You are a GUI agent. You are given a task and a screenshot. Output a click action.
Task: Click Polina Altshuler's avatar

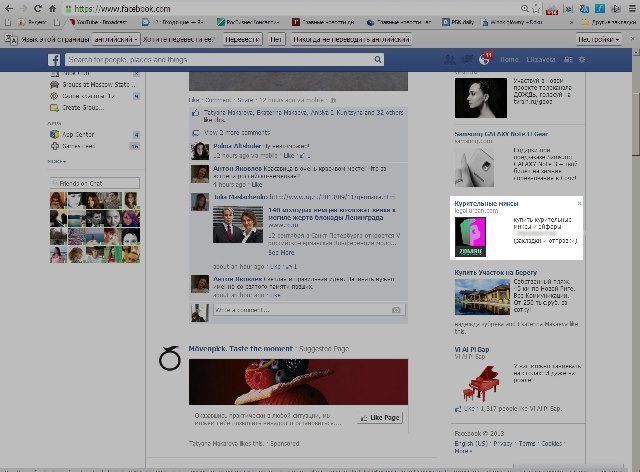[200, 151]
